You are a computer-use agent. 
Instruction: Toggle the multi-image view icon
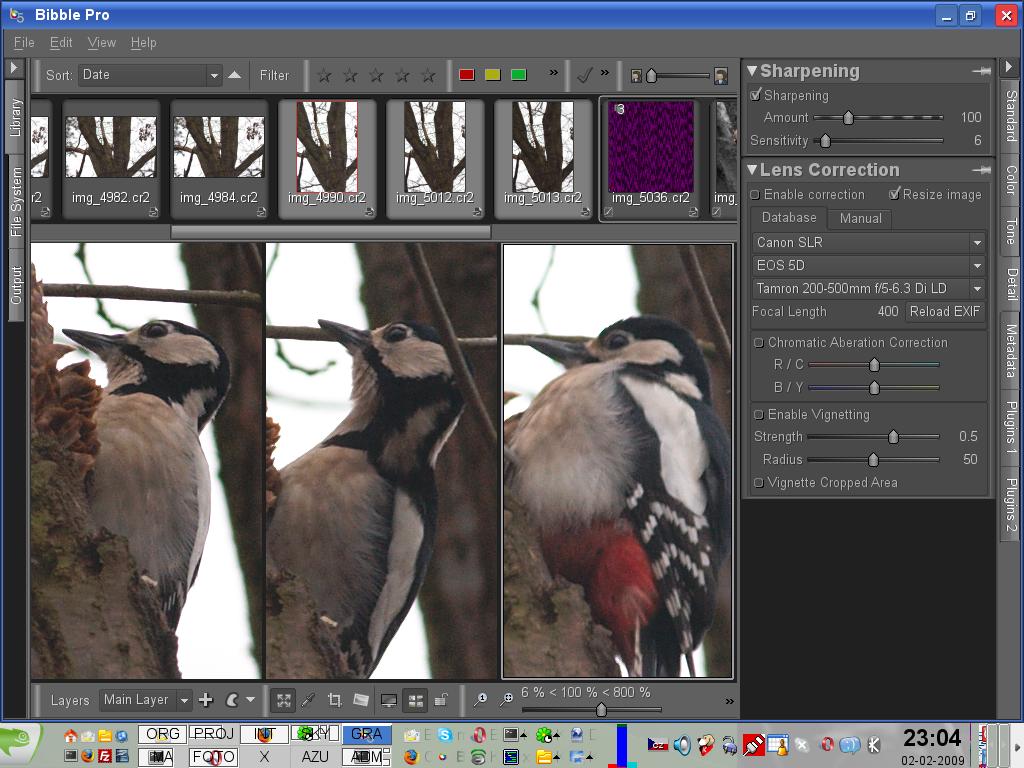click(x=415, y=701)
